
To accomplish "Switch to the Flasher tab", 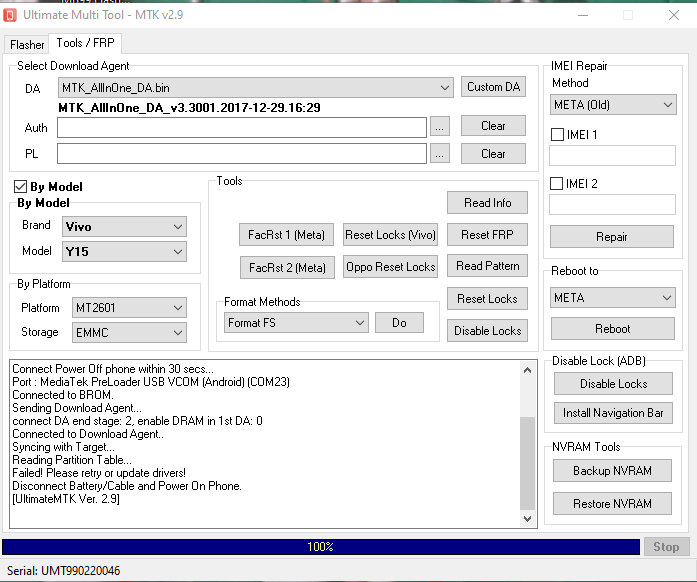I will coord(27,44).
